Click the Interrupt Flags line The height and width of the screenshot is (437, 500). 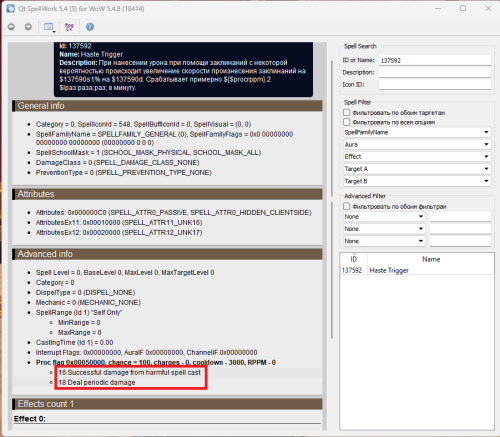pos(146,352)
